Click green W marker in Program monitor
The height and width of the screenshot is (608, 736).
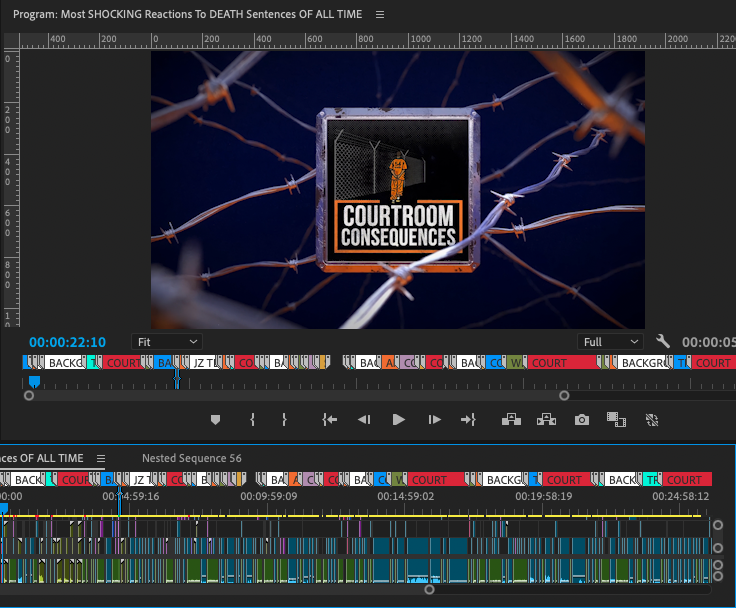click(x=517, y=362)
